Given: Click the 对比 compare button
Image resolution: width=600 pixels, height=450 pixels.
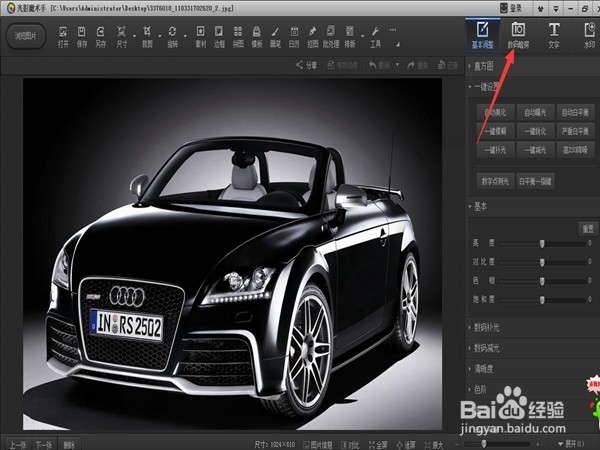Looking at the screenshot, I should [x=350, y=445].
